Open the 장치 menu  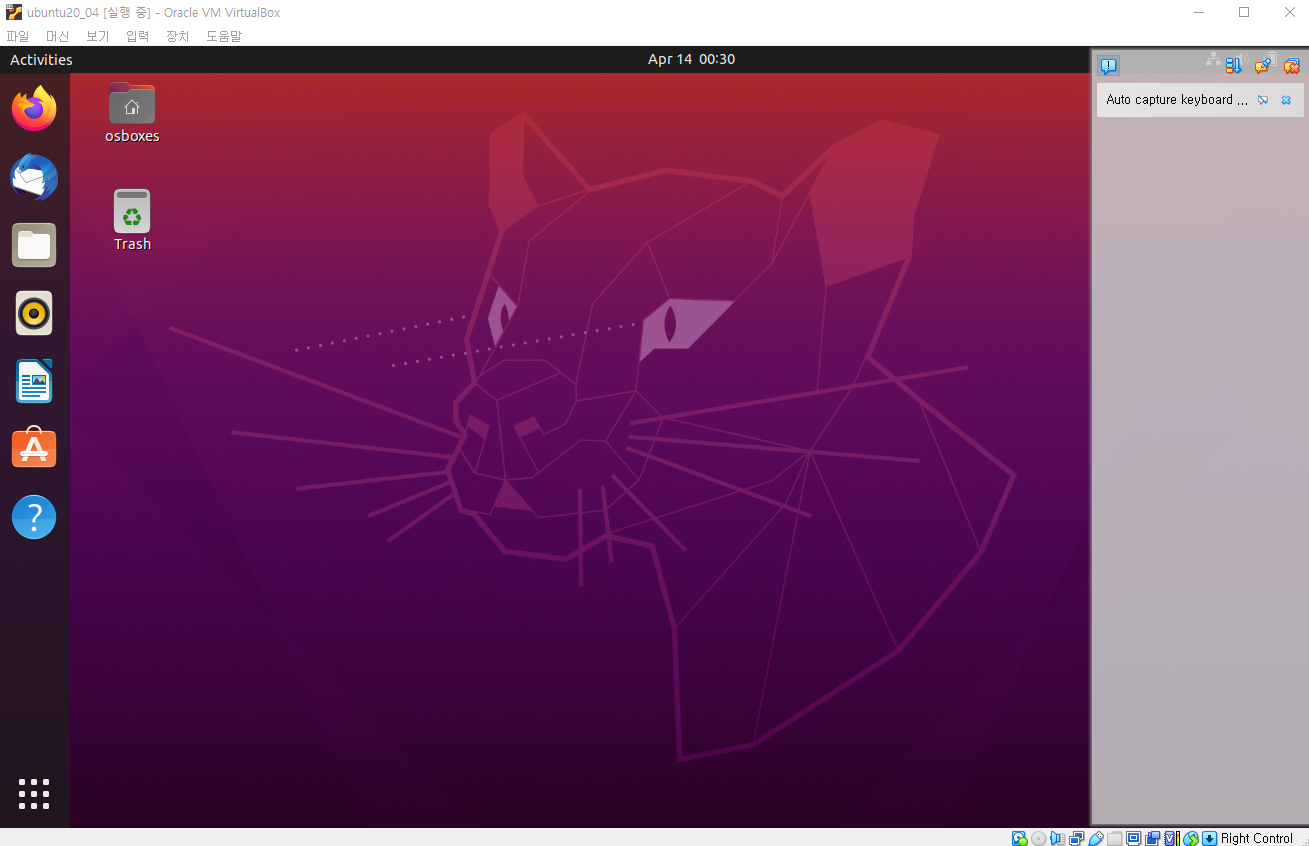(x=177, y=36)
